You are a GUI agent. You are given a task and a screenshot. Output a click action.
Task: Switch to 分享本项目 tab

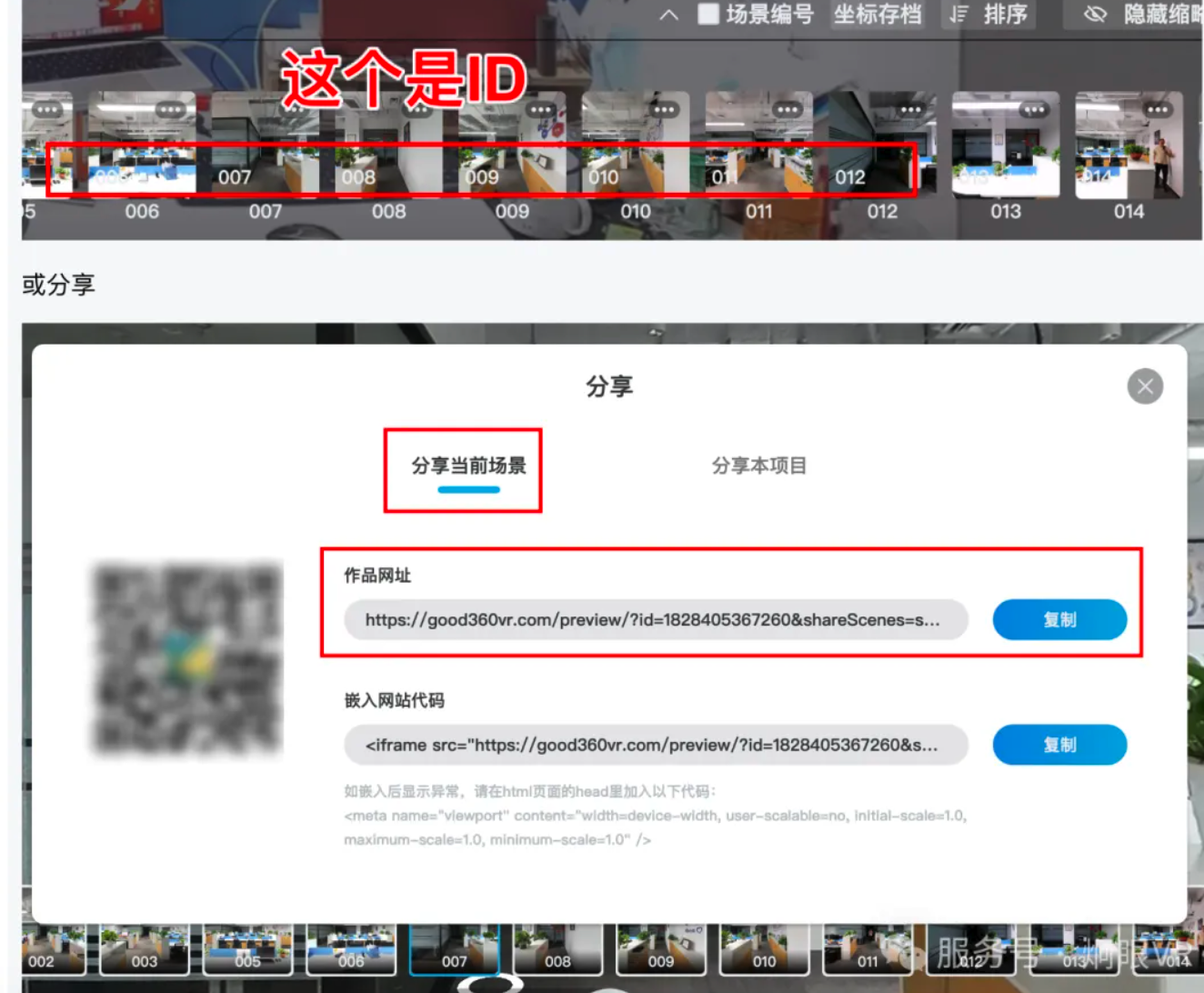[758, 466]
